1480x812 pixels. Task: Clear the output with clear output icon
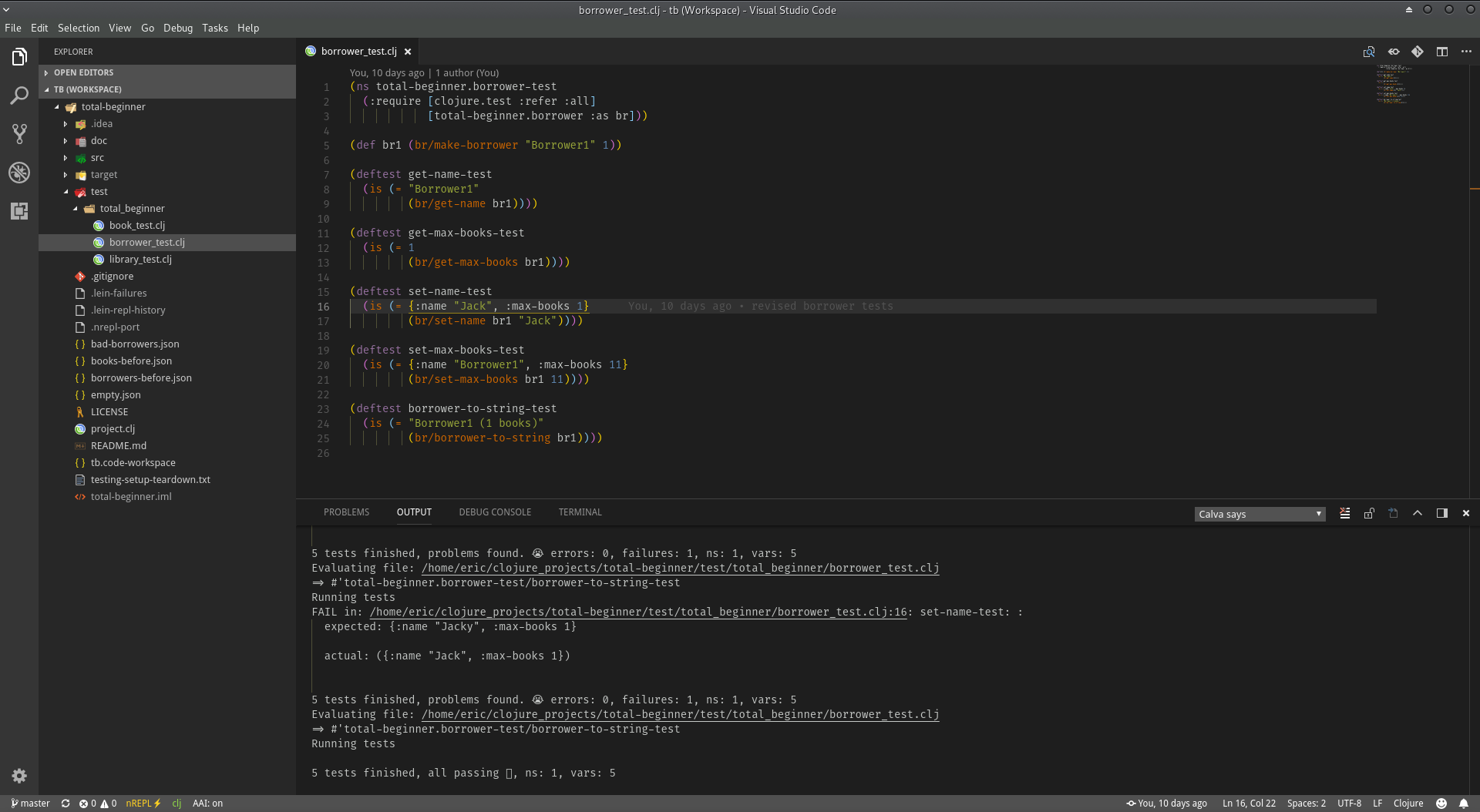tap(1344, 513)
